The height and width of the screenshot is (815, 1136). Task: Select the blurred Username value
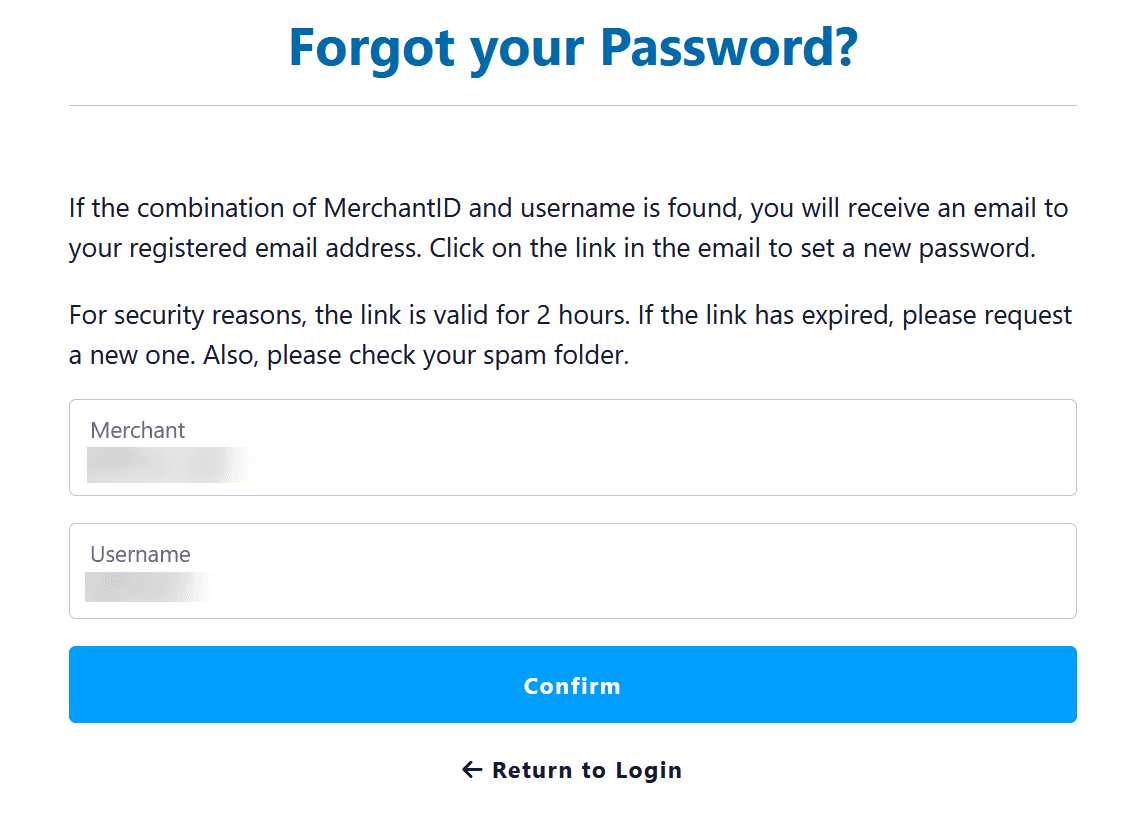tap(148, 588)
